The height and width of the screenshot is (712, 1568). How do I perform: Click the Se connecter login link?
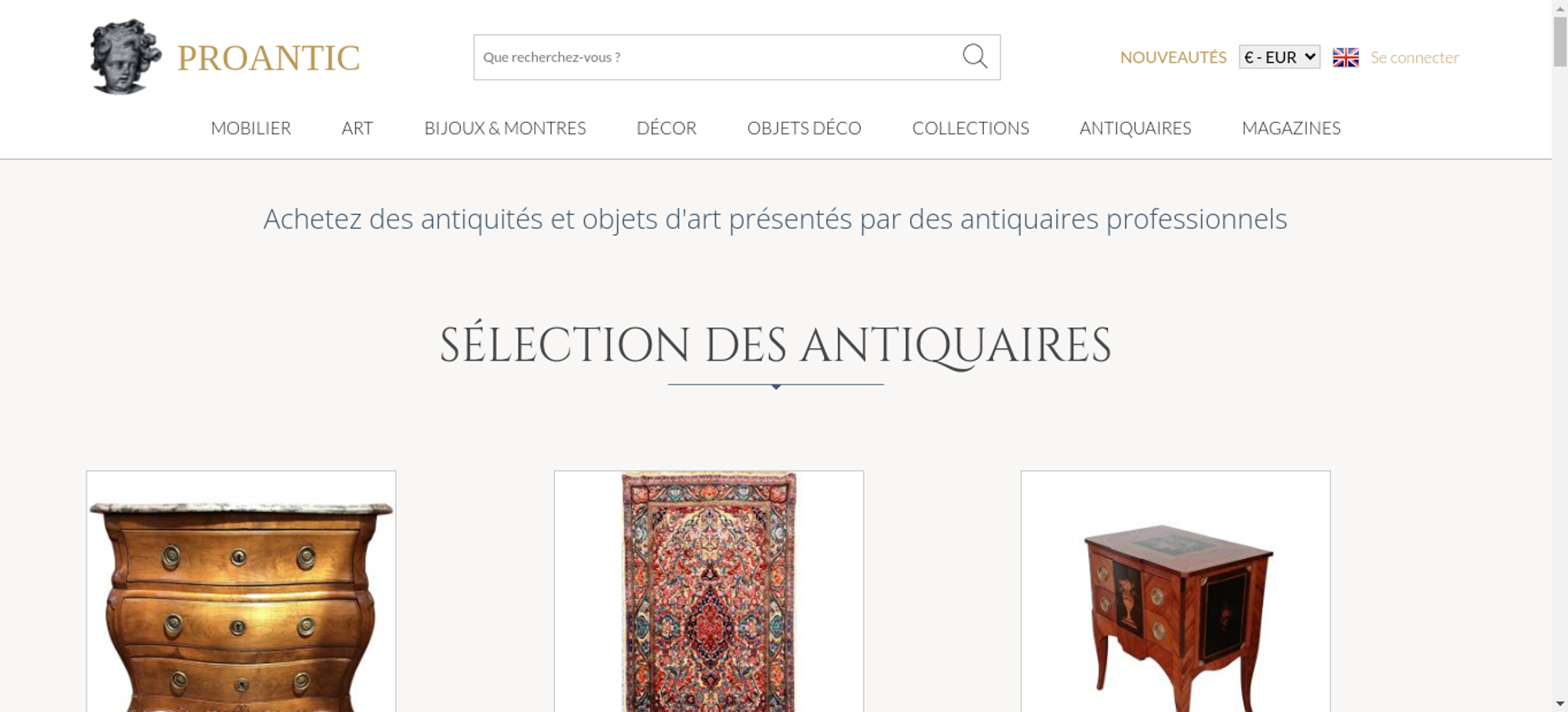[x=1414, y=57]
